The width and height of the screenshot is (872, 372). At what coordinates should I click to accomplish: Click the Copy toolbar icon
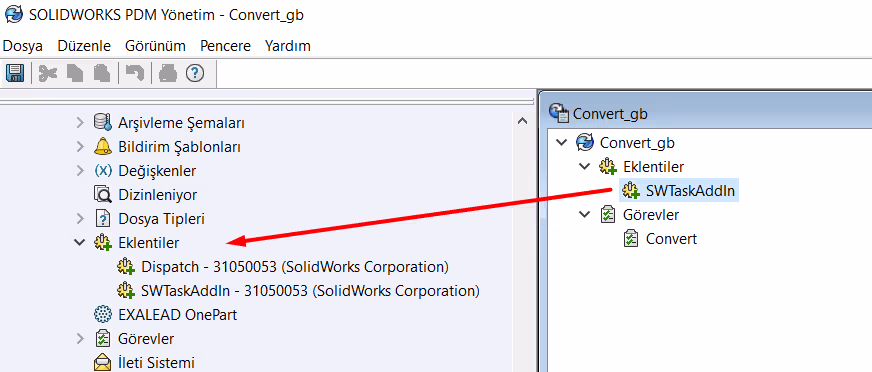[x=75, y=73]
